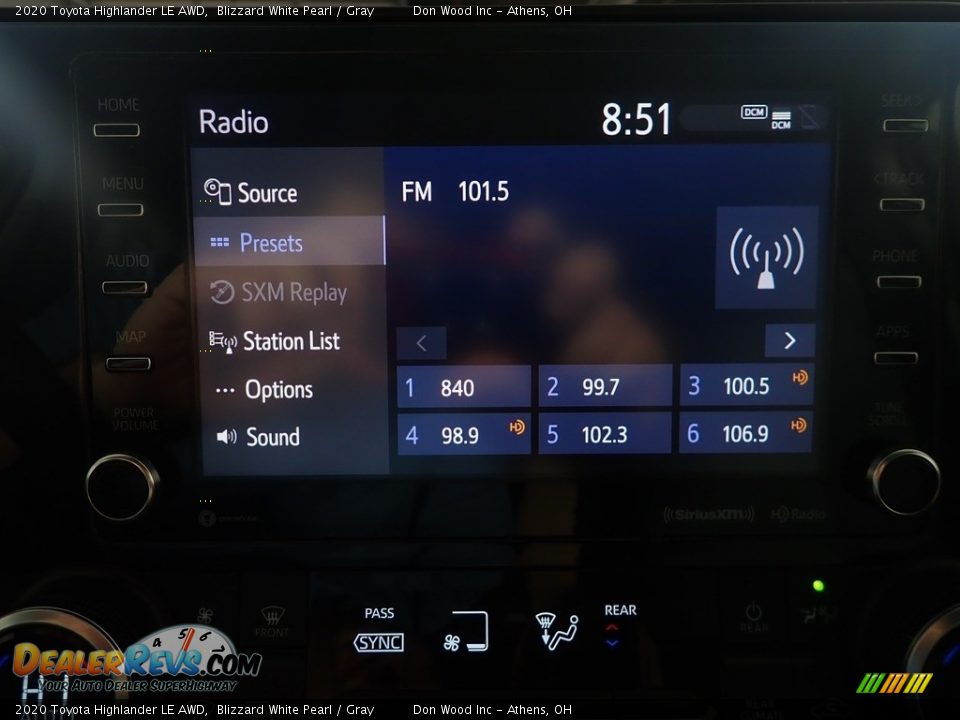Toggle the PASS SYNC climate button
The image size is (960, 720).
tap(379, 641)
